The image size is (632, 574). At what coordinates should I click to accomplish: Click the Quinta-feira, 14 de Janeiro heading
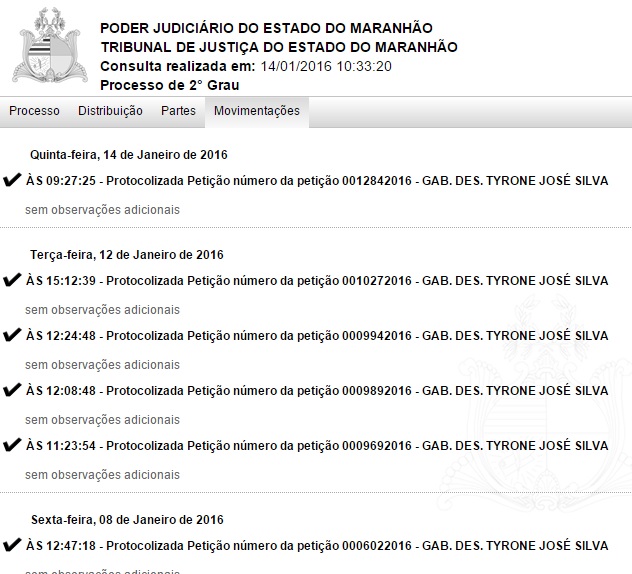[x=129, y=155]
